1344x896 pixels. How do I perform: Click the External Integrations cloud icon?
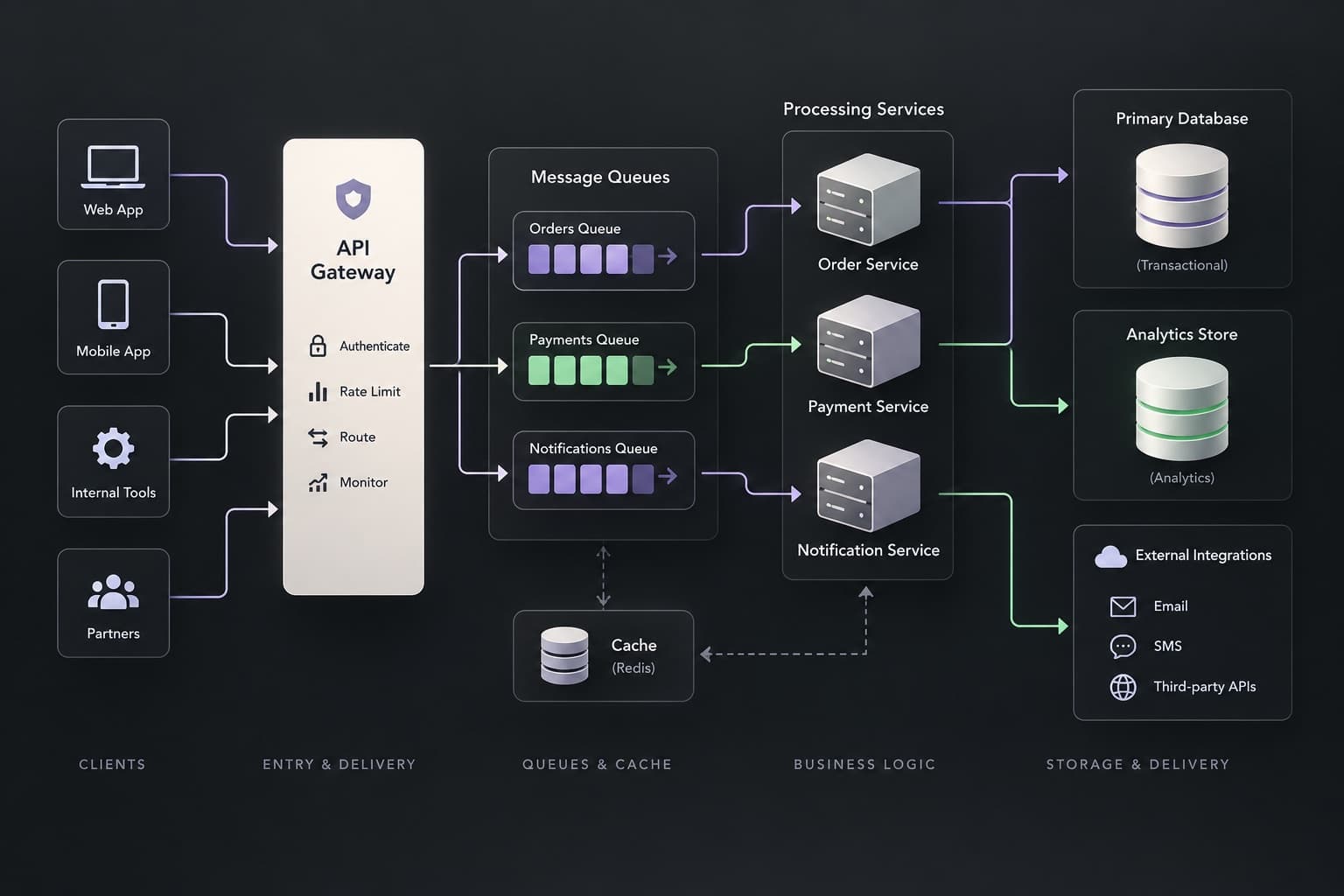pos(1111,556)
